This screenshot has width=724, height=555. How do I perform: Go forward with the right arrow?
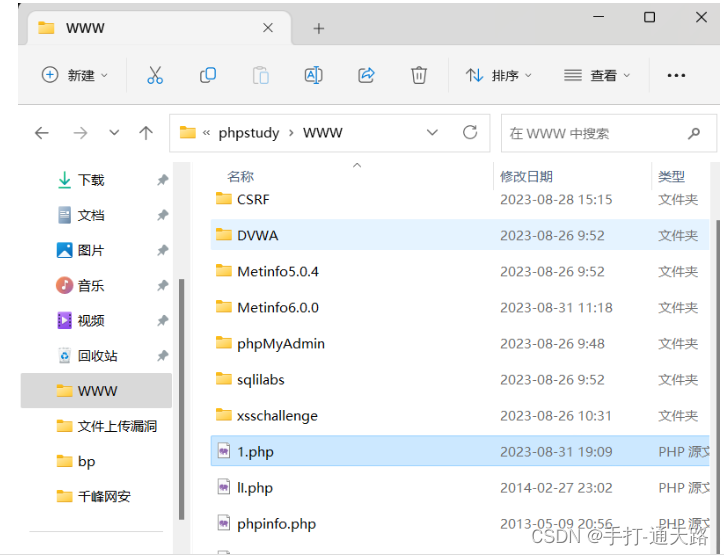(x=80, y=133)
